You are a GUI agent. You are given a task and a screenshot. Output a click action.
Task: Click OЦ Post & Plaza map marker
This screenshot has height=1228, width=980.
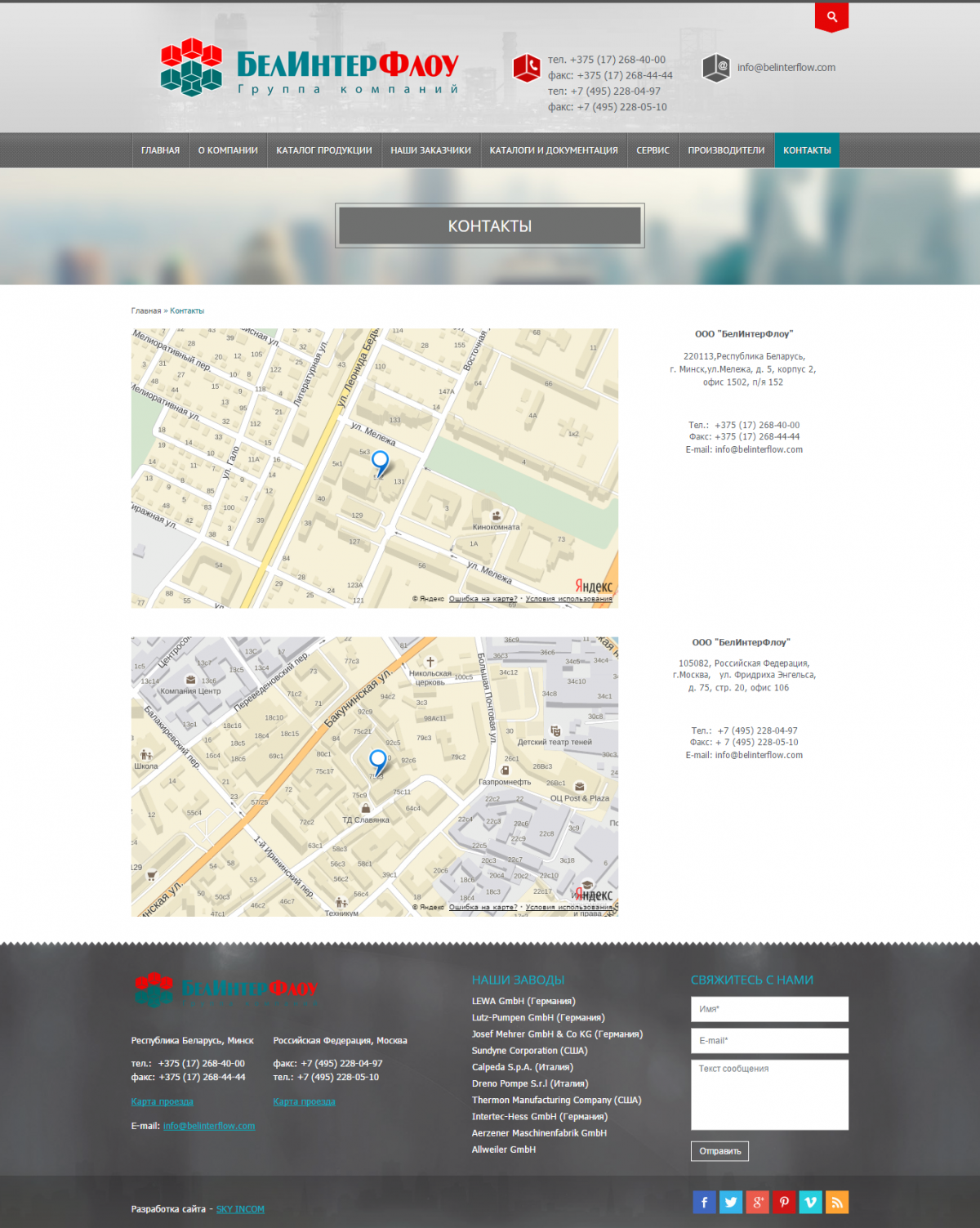coord(579,787)
